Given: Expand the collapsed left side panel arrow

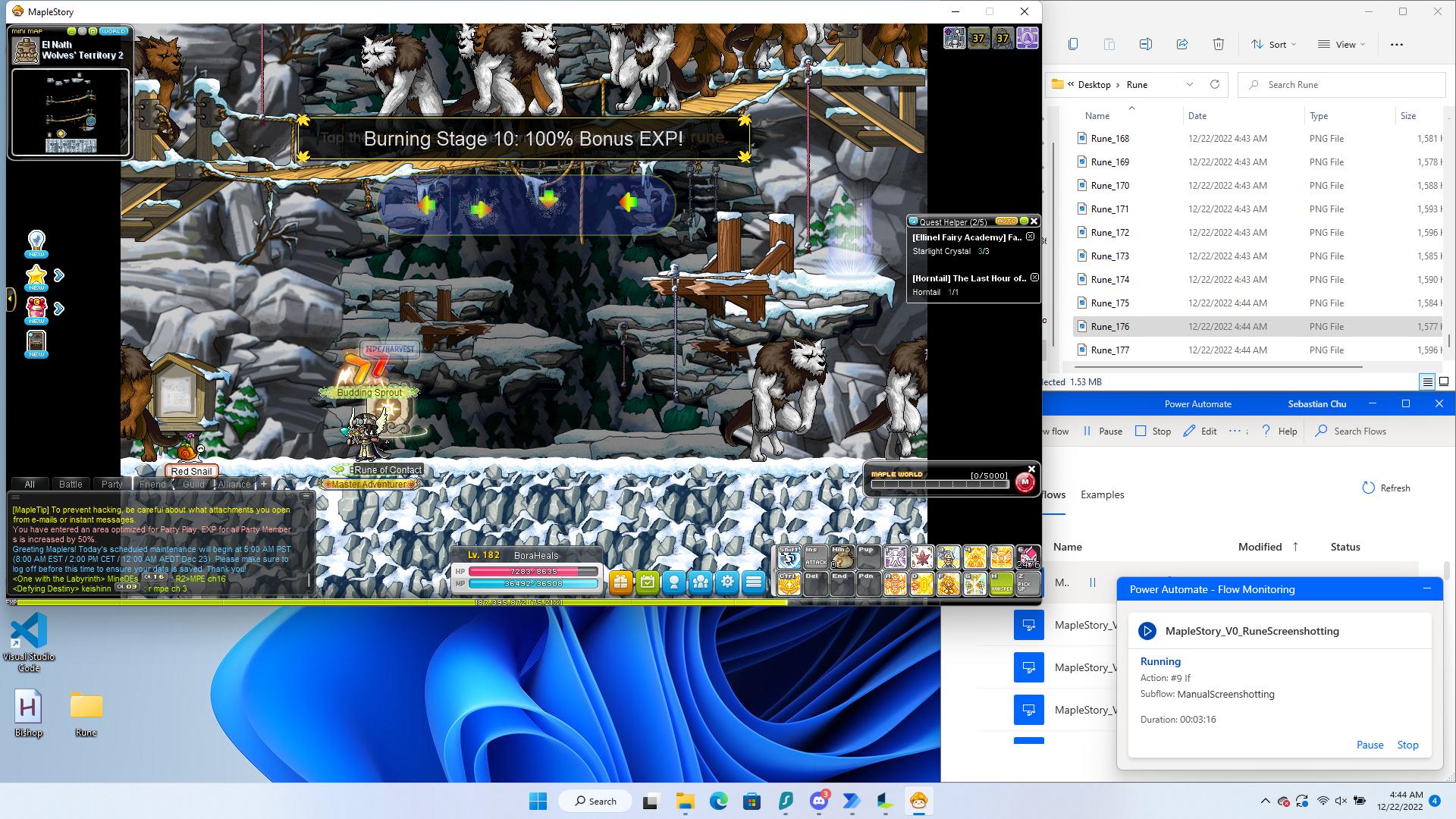Looking at the screenshot, I should [x=11, y=299].
